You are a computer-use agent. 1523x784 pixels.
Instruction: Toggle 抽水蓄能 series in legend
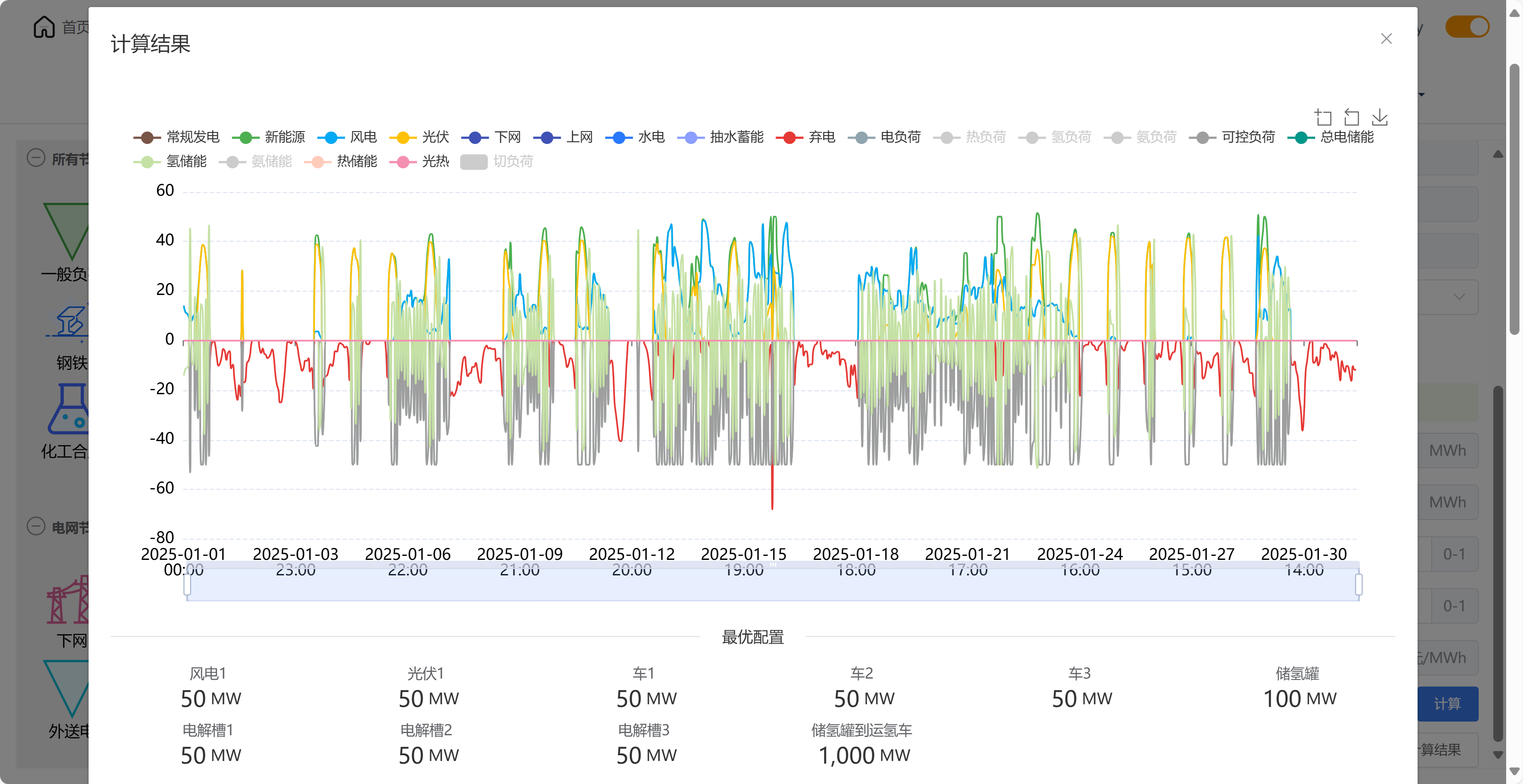click(x=721, y=137)
